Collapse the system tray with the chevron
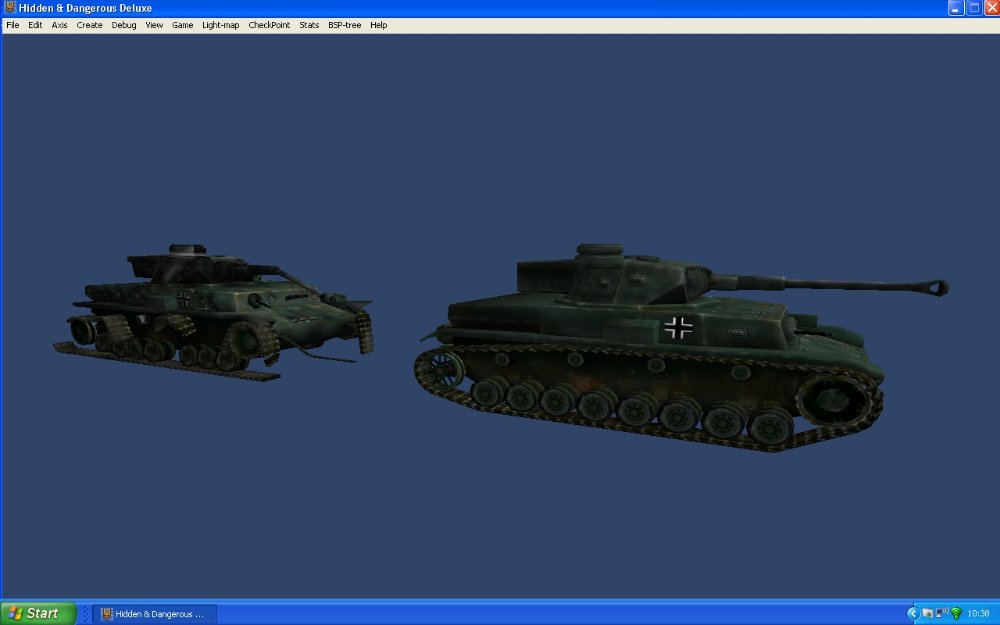The width and height of the screenshot is (1000, 625). [x=913, y=613]
